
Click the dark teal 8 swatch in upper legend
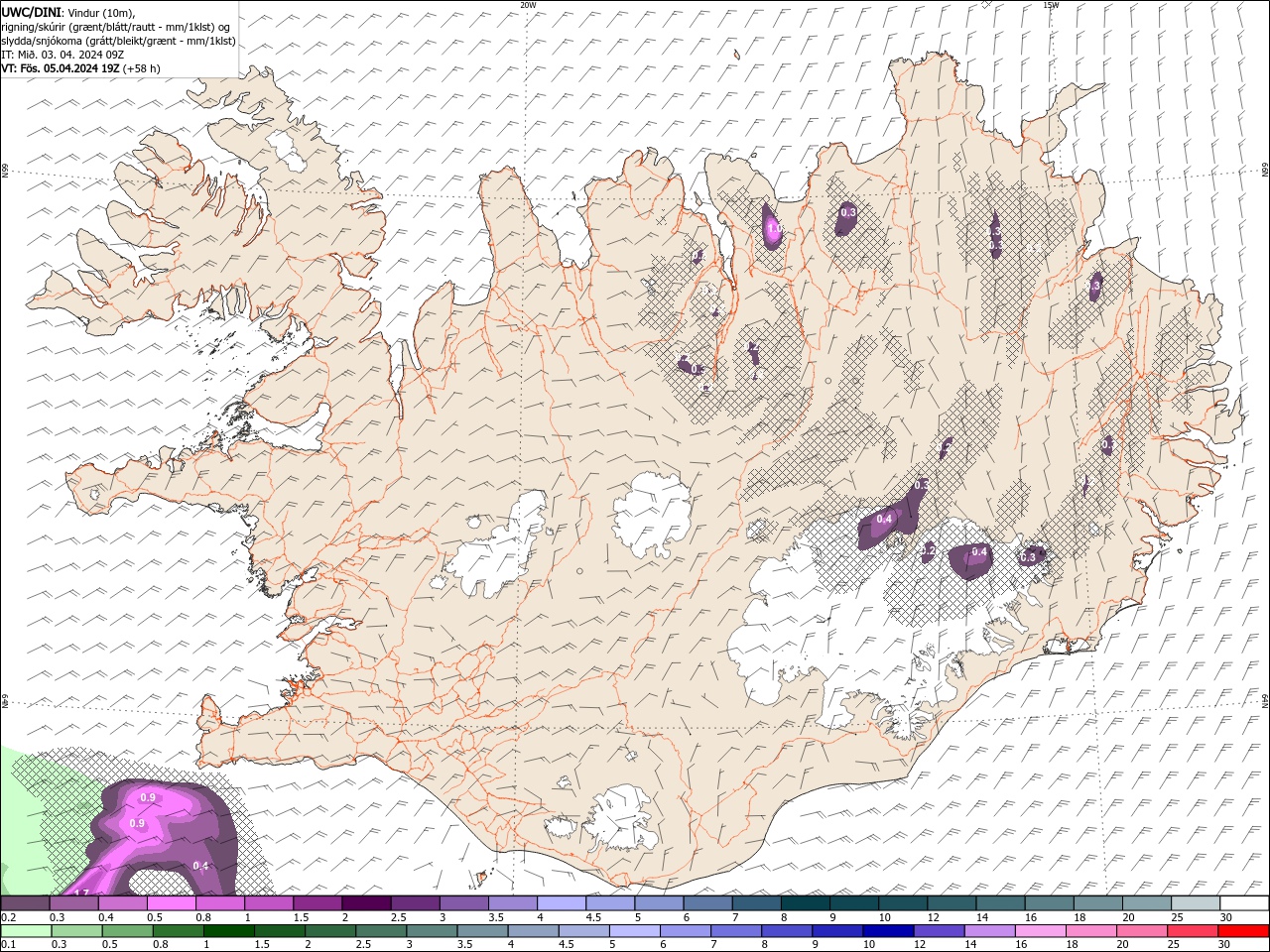point(804,903)
